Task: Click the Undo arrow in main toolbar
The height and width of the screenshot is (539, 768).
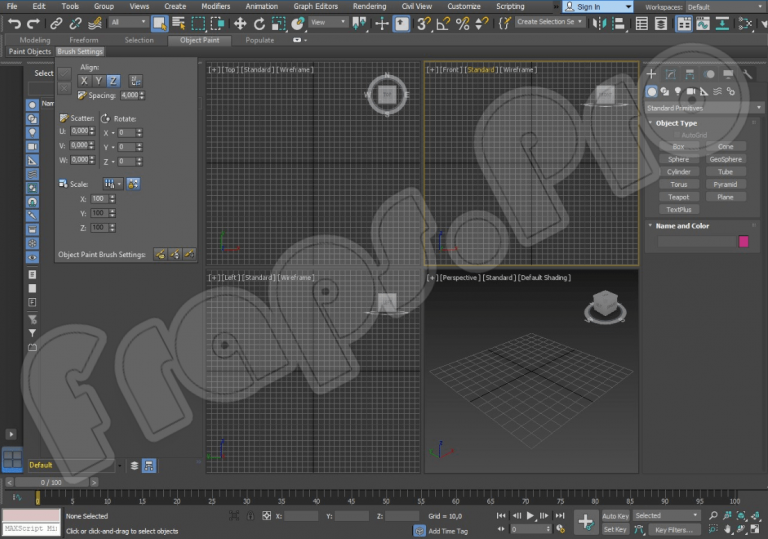Action: [x=14, y=22]
